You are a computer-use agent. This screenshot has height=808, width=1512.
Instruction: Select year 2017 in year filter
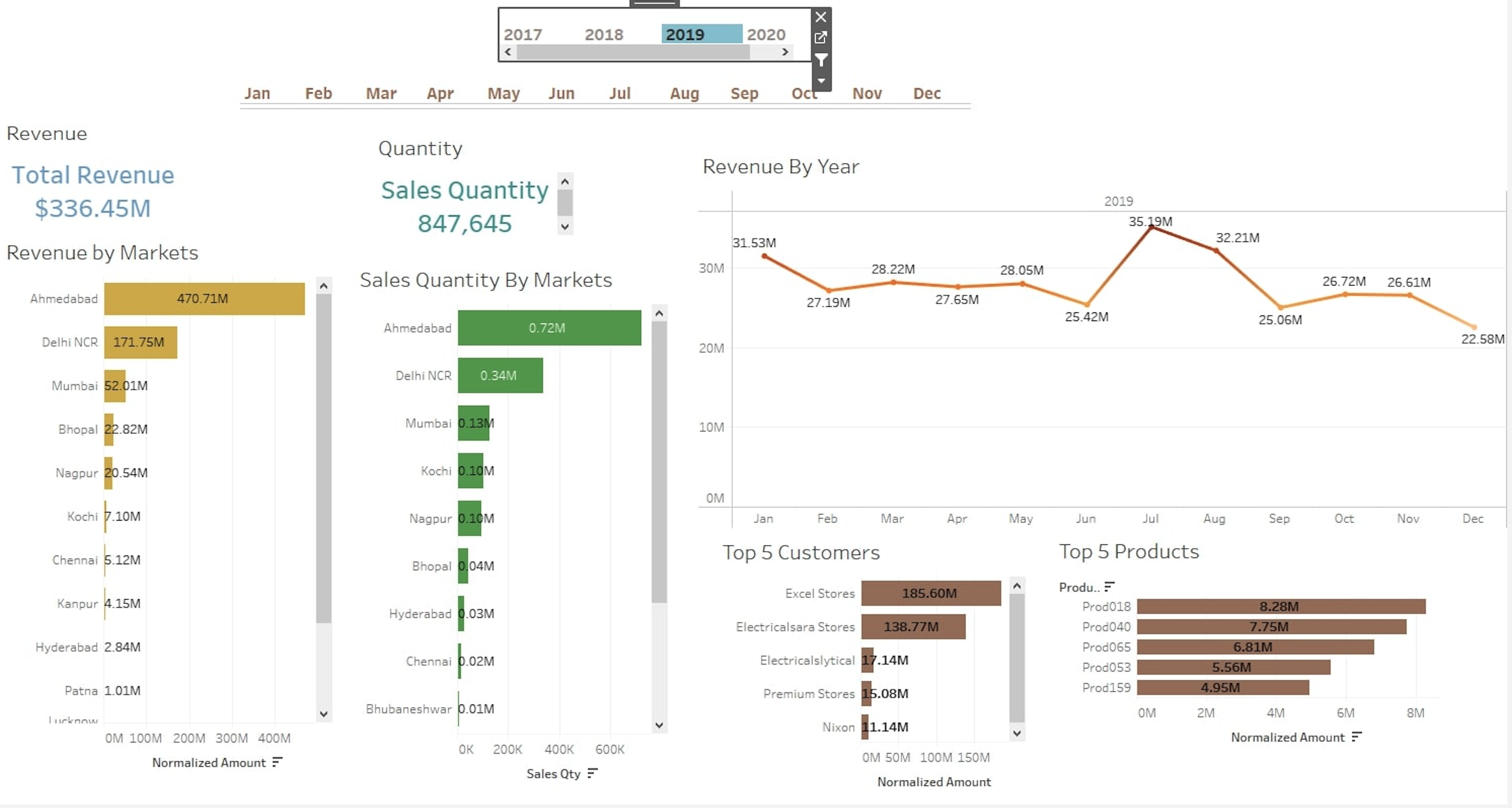tap(523, 34)
